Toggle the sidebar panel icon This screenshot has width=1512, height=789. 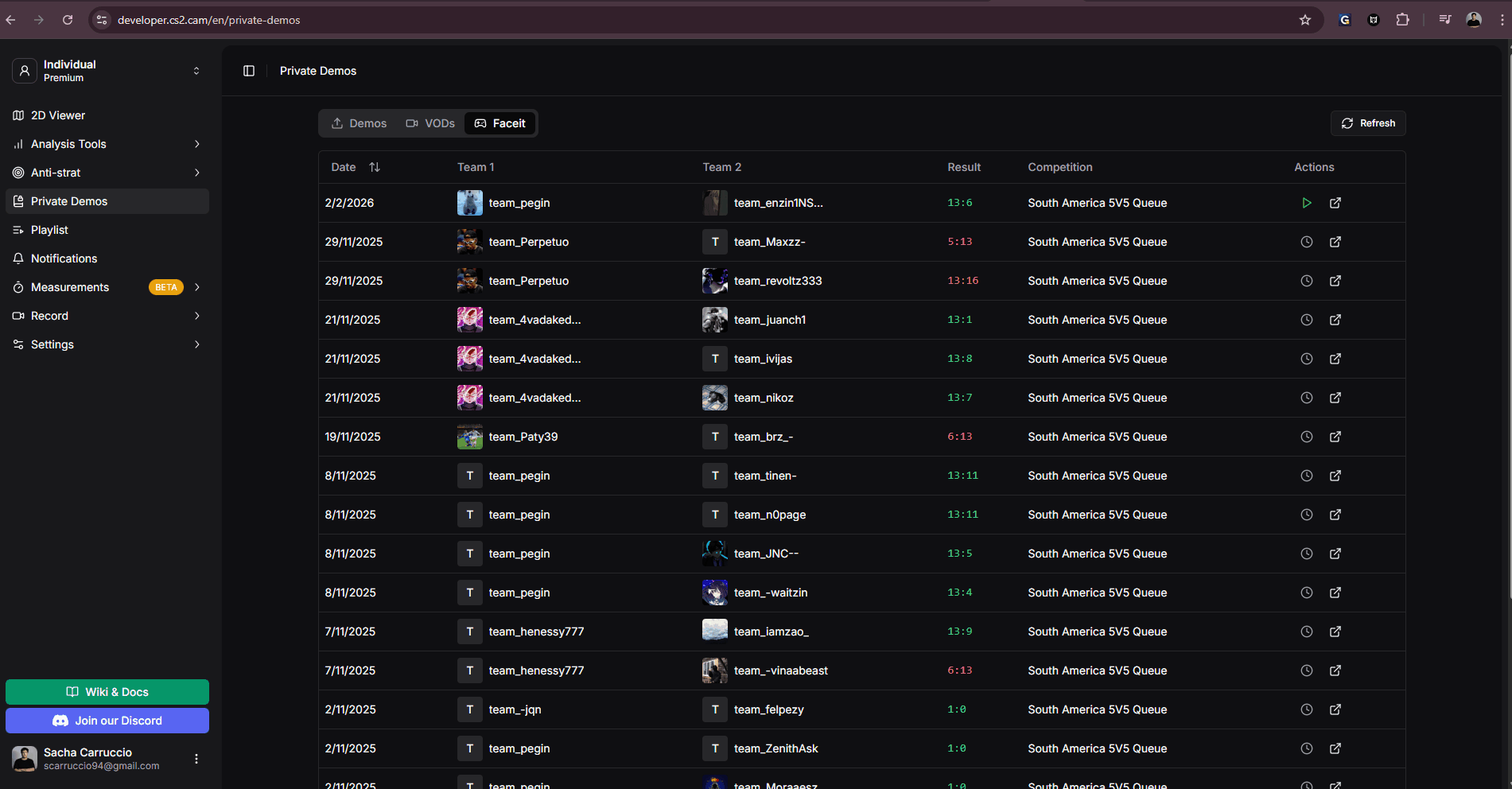pyautogui.click(x=249, y=71)
